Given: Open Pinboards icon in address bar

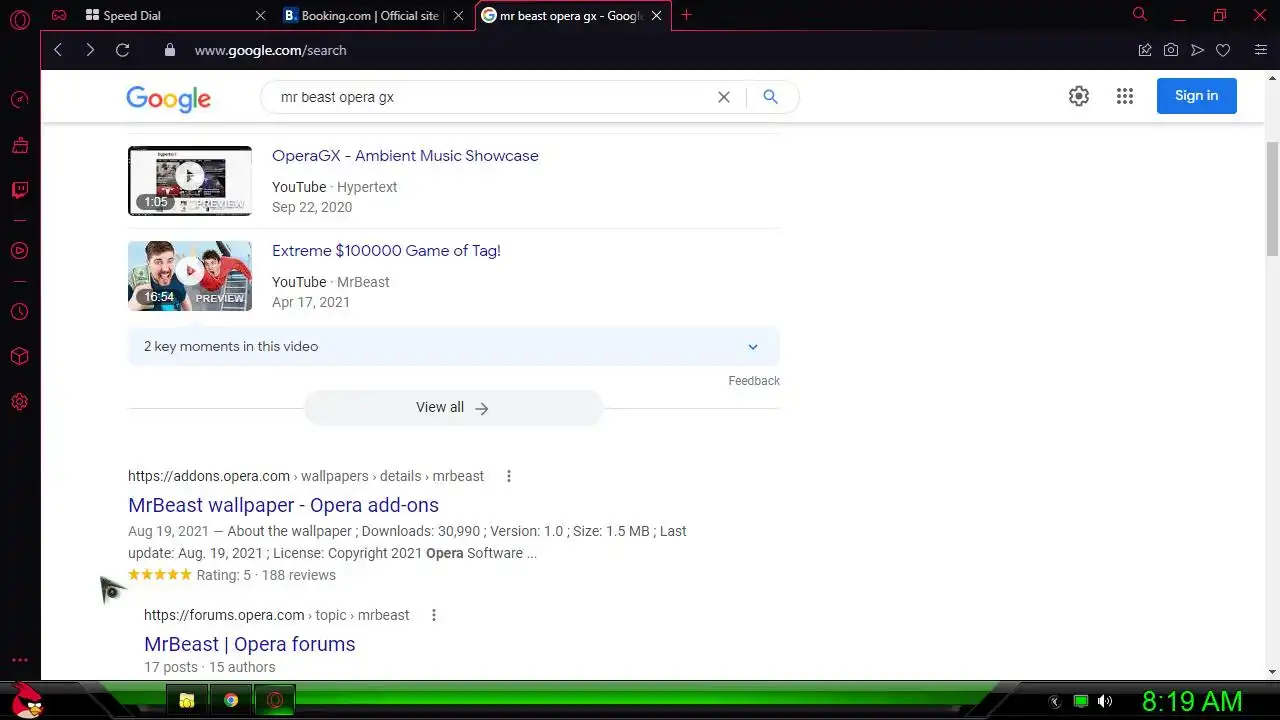Looking at the screenshot, I should (x=1145, y=50).
